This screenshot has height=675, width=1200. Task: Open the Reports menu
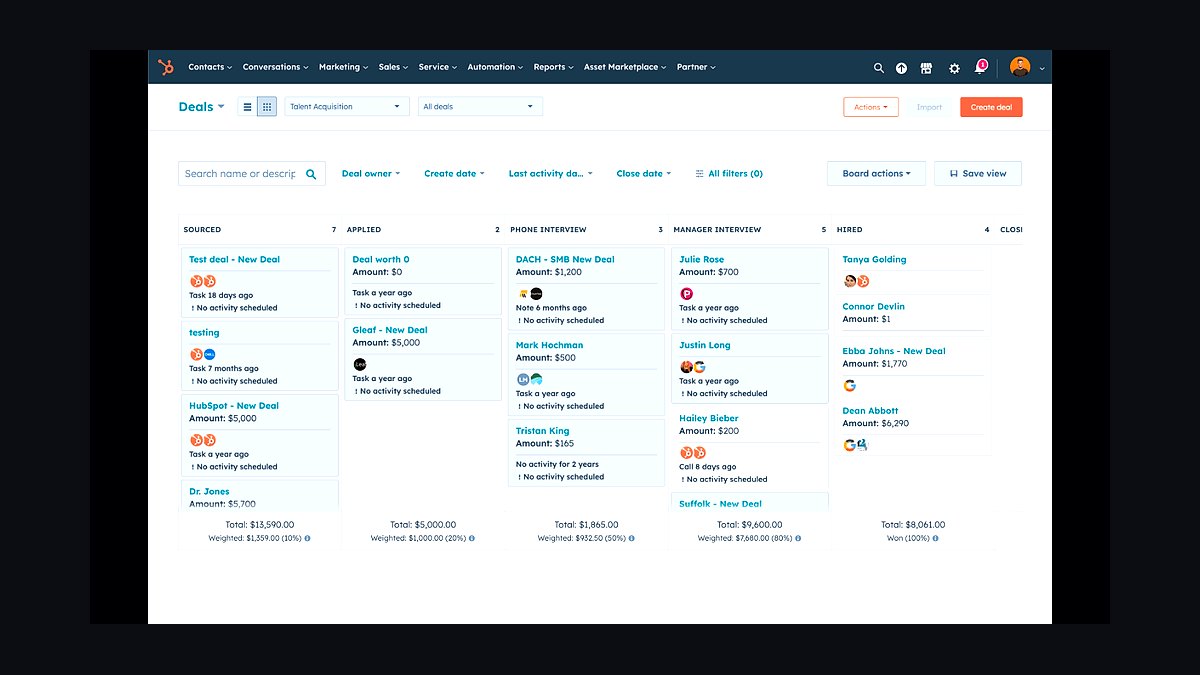pyautogui.click(x=553, y=67)
